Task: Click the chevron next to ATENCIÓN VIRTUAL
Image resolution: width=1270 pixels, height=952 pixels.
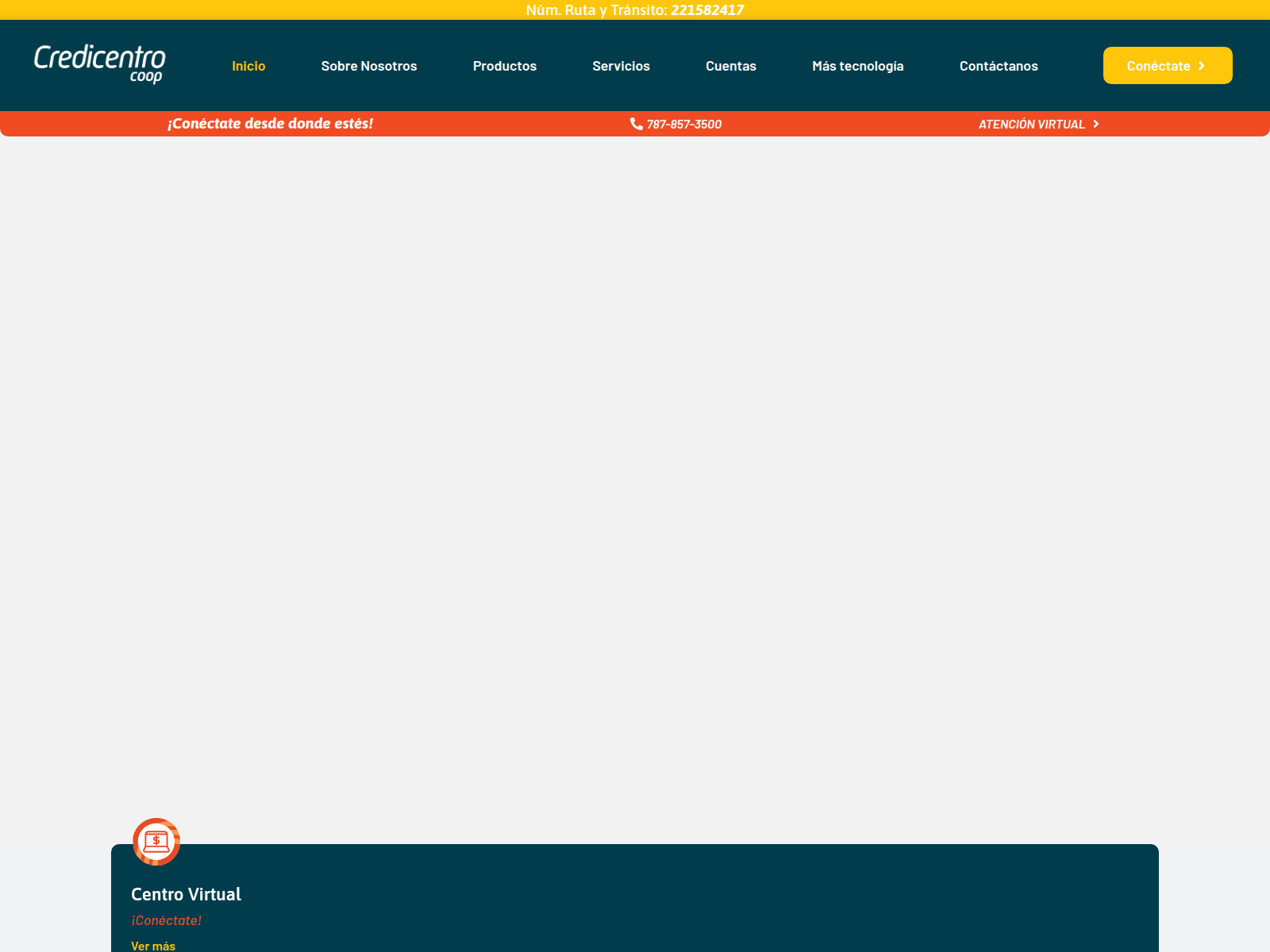Action: (x=1096, y=124)
